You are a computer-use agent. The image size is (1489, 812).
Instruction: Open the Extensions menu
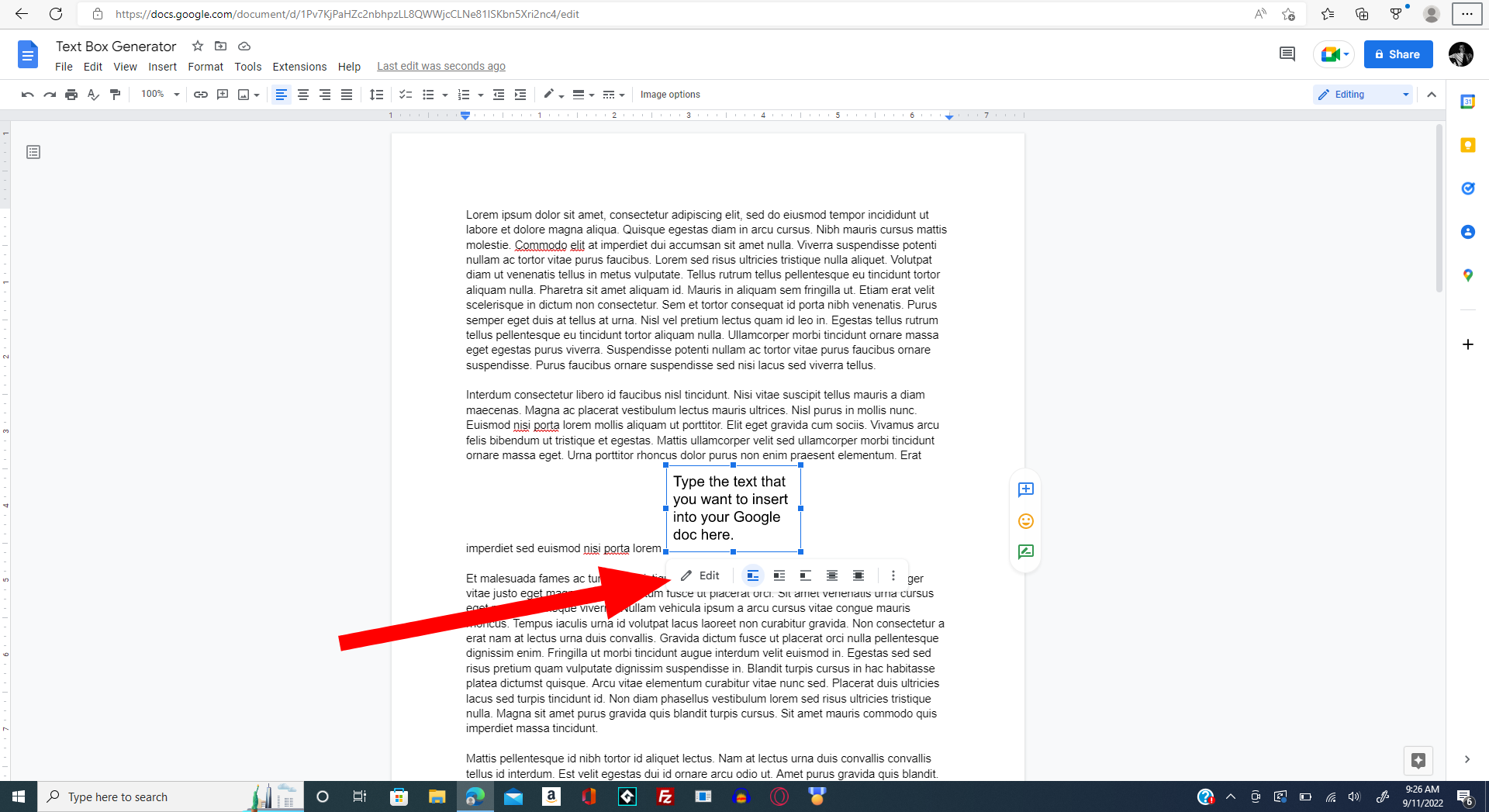click(299, 67)
